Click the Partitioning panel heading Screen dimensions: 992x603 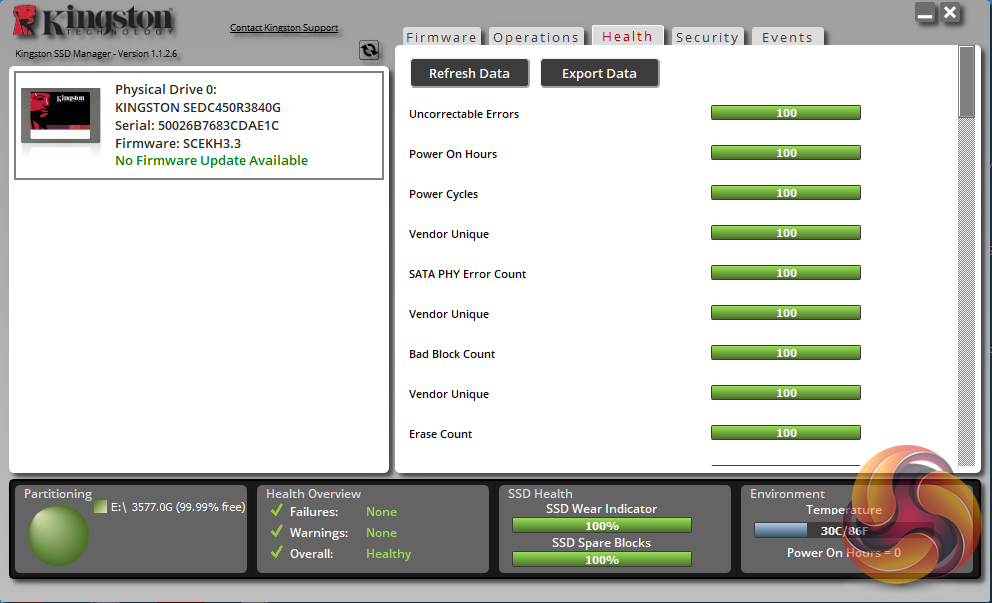pyautogui.click(x=58, y=494)
